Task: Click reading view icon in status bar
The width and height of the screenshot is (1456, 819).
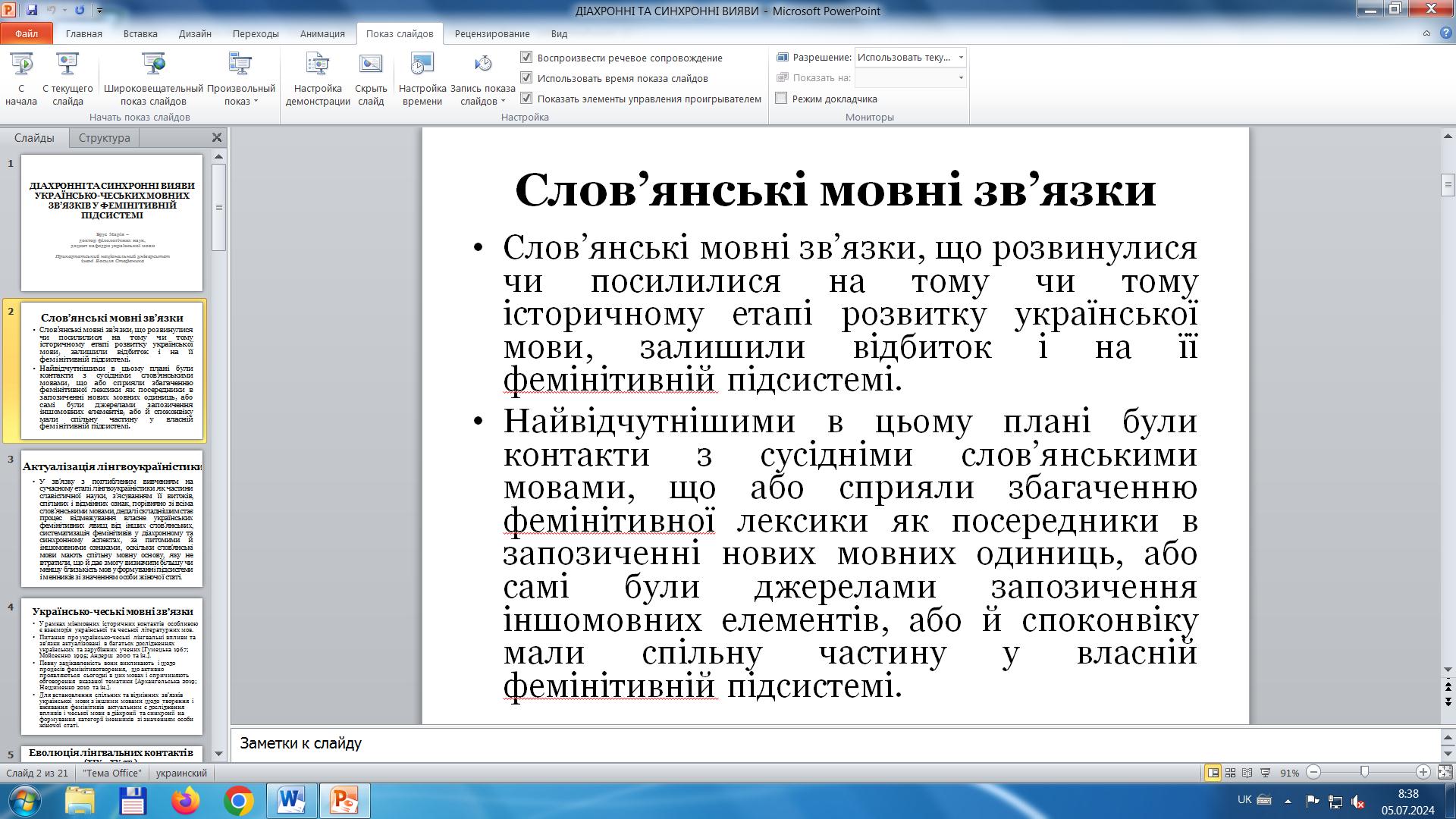Action: [x=1247, y=773]
